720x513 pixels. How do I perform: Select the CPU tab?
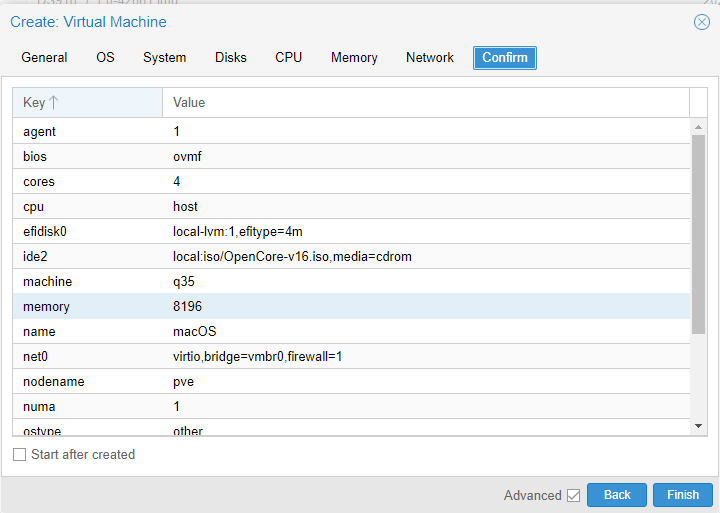289,58
